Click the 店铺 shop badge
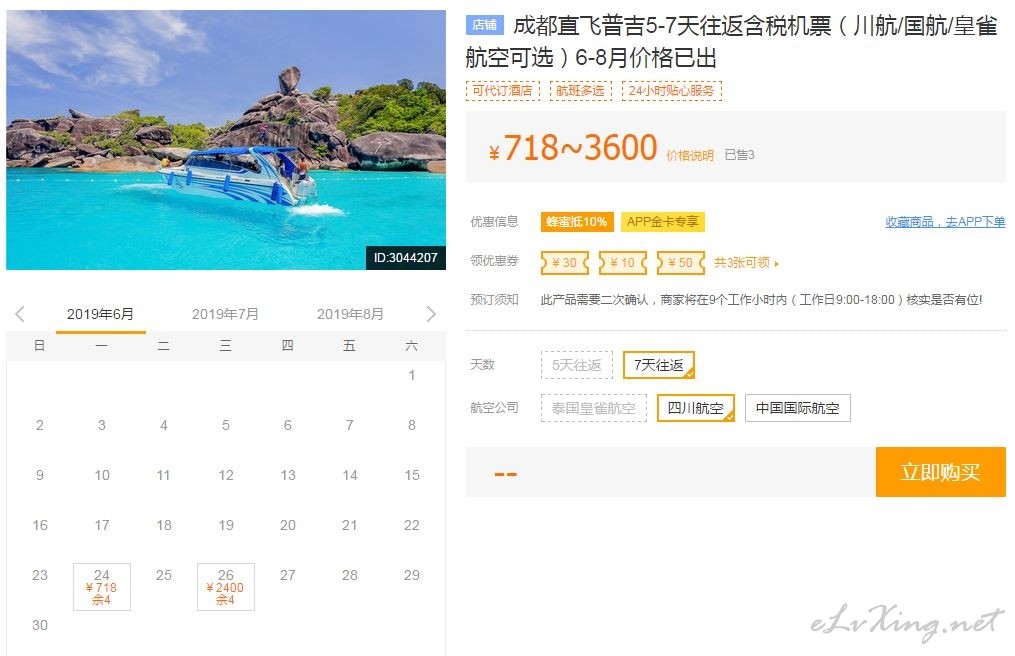Screen dimensions: 1015x656 (484, 25)
